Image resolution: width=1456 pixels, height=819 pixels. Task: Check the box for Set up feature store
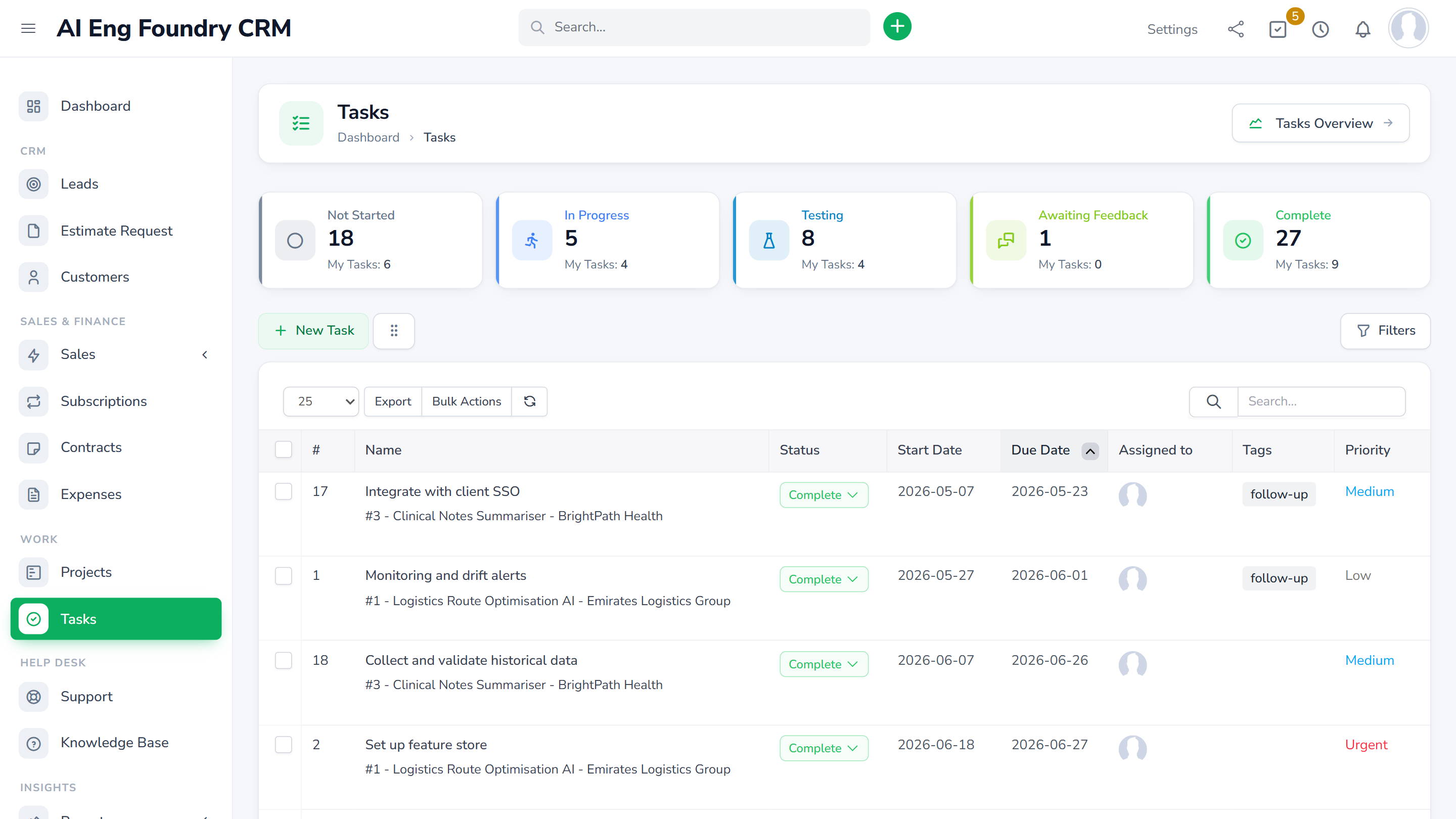[283, 744]
